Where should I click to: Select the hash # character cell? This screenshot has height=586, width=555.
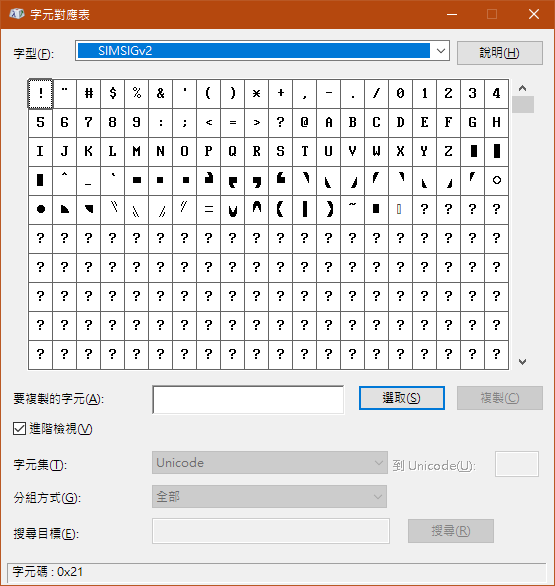(89, 93)
